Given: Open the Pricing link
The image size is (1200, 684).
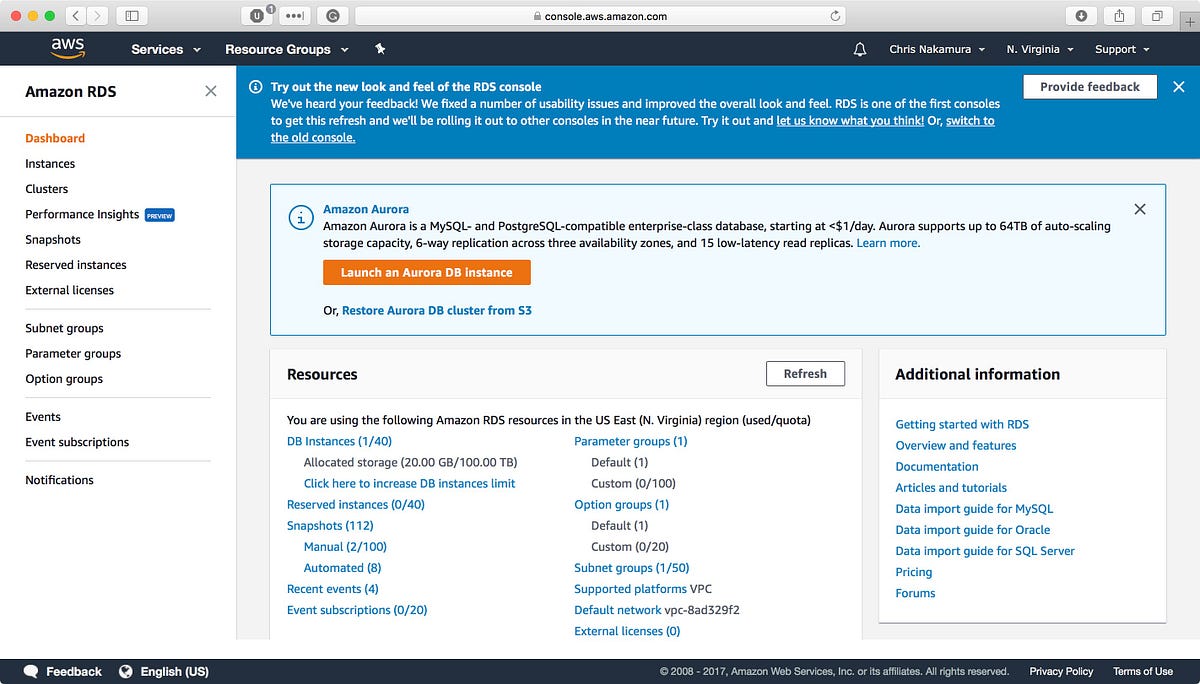Looking at the screenshot, I should click(x=914, y=572).
